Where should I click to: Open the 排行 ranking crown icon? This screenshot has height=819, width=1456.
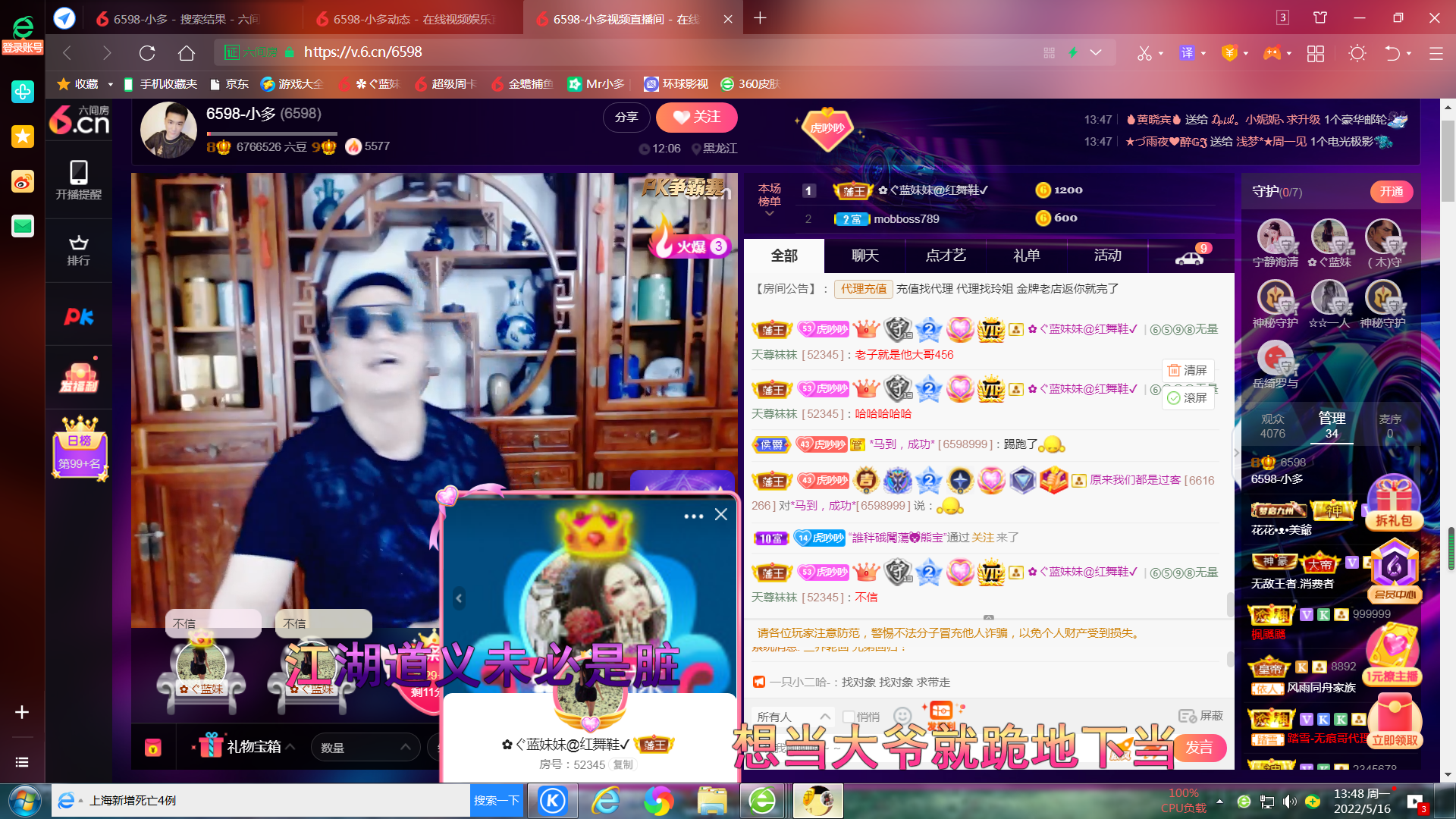[x=79, y=250]
